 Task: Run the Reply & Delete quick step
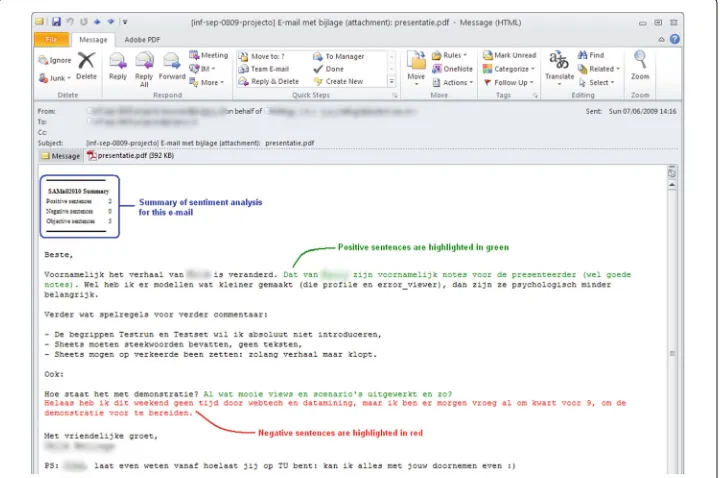(269, 81)
